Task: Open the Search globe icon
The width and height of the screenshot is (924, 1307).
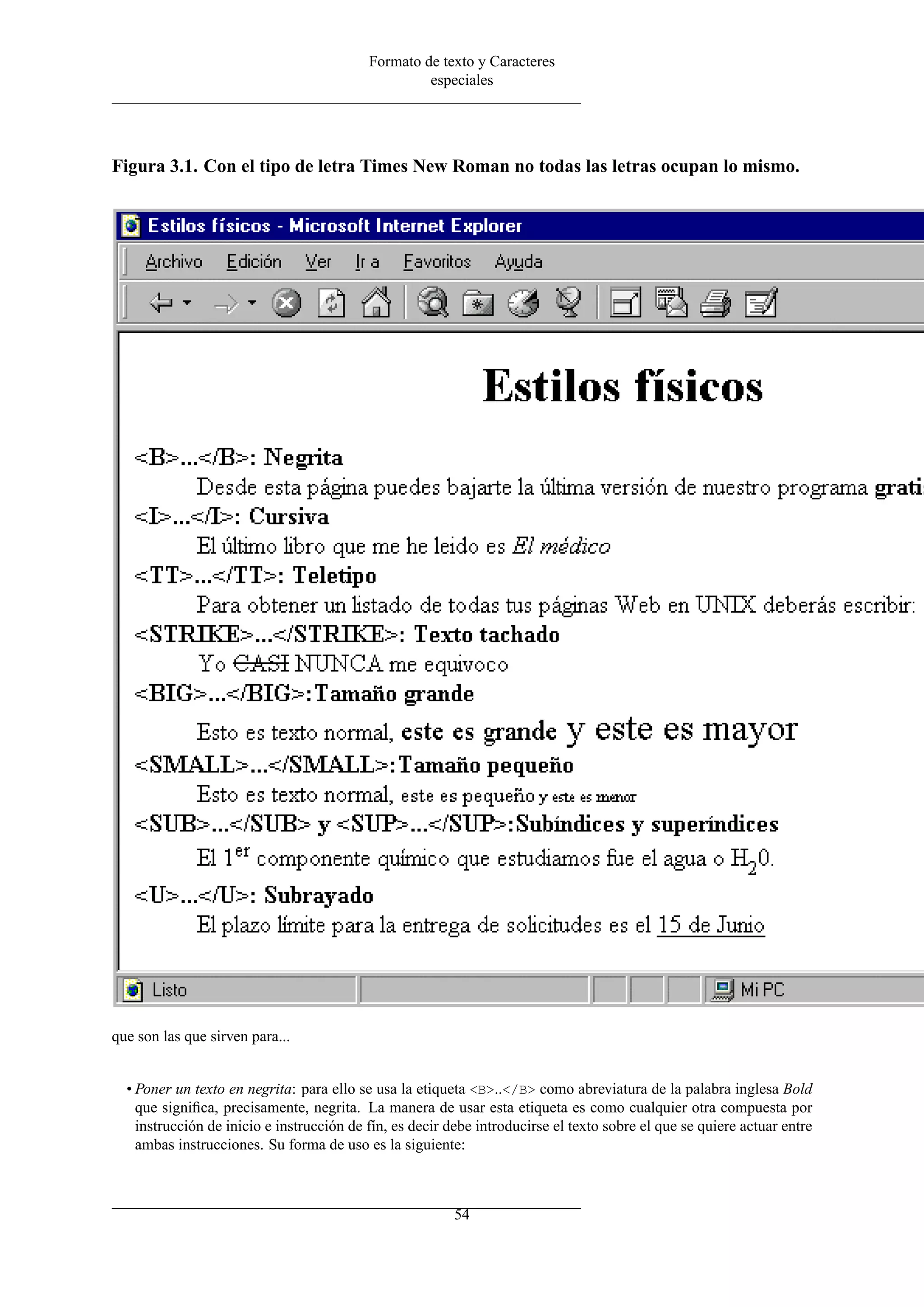Action: 433,302
